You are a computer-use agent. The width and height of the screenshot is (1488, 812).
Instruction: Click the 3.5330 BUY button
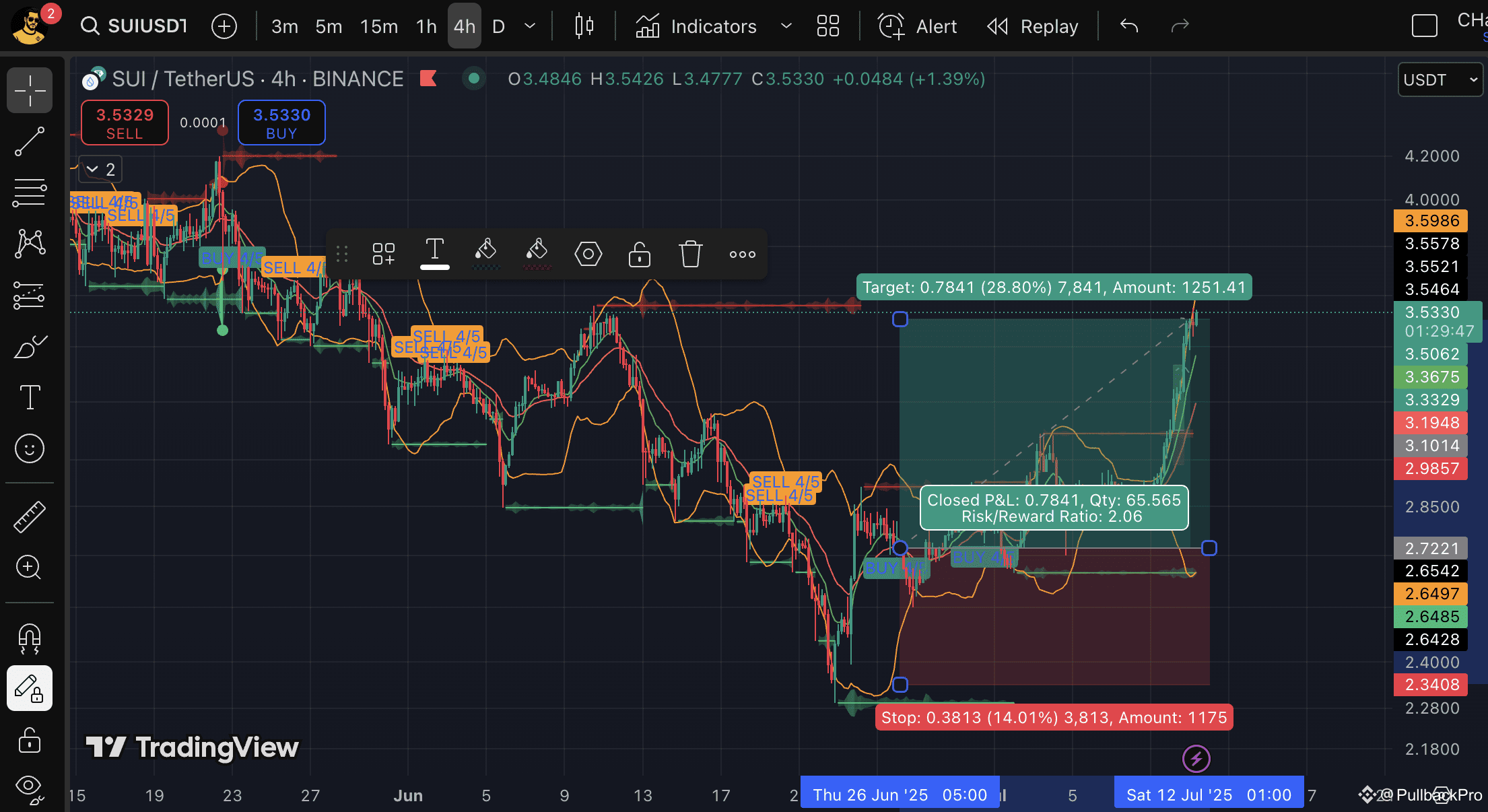click(x=281, y=123)
